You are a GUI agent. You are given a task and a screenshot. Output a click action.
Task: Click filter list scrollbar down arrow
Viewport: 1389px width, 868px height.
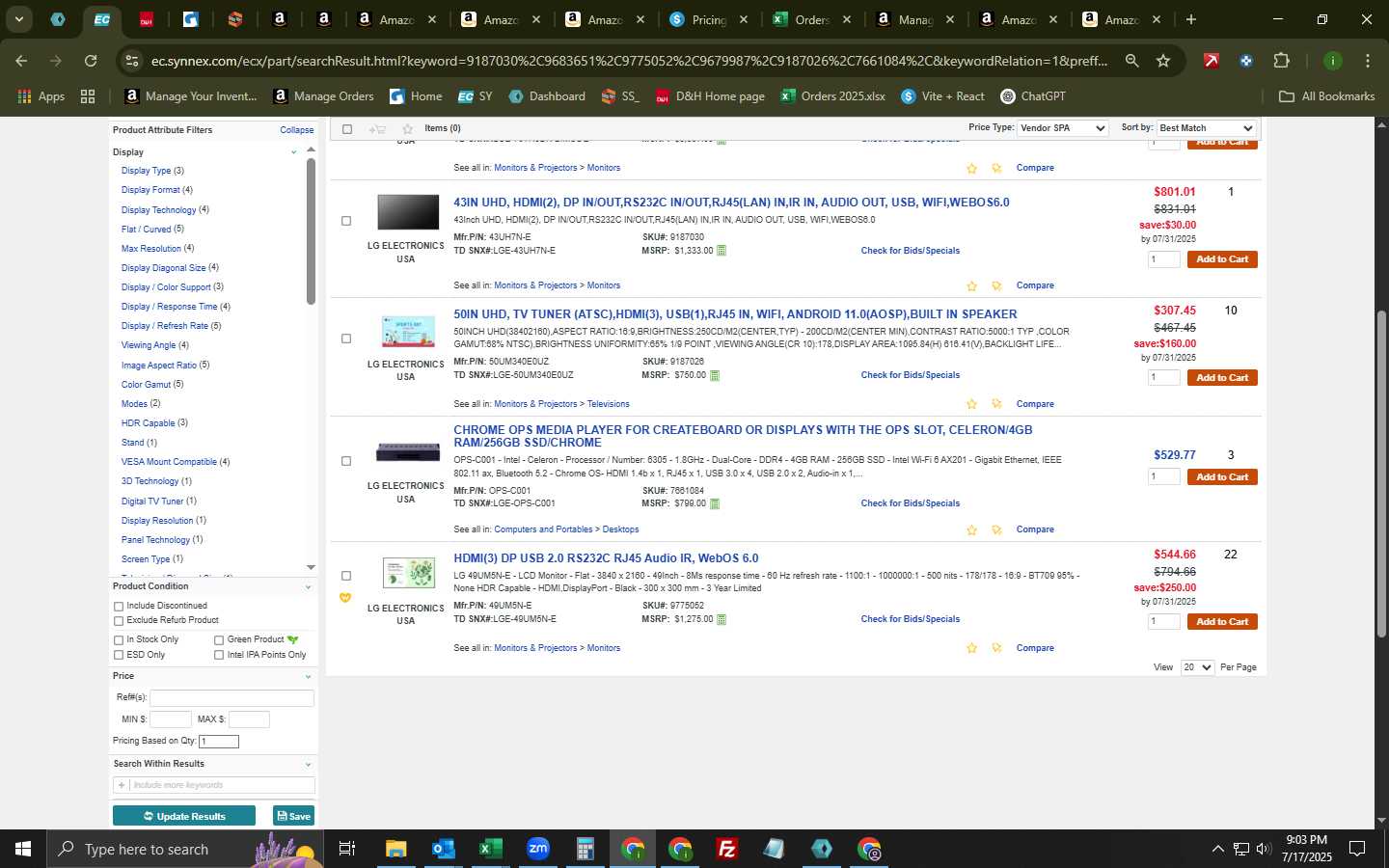tap(311, 567)
